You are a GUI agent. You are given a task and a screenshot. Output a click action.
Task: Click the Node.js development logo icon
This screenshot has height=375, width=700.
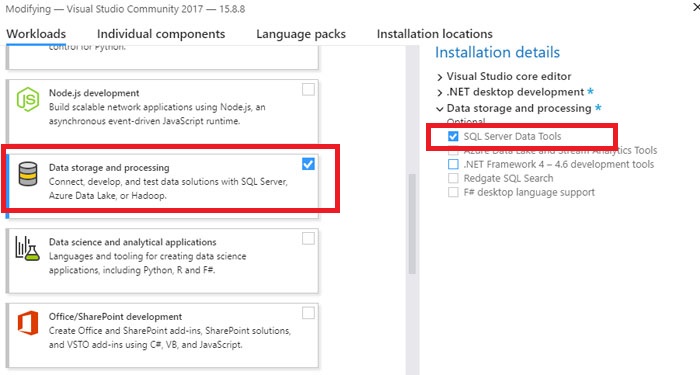click(28, 100)
